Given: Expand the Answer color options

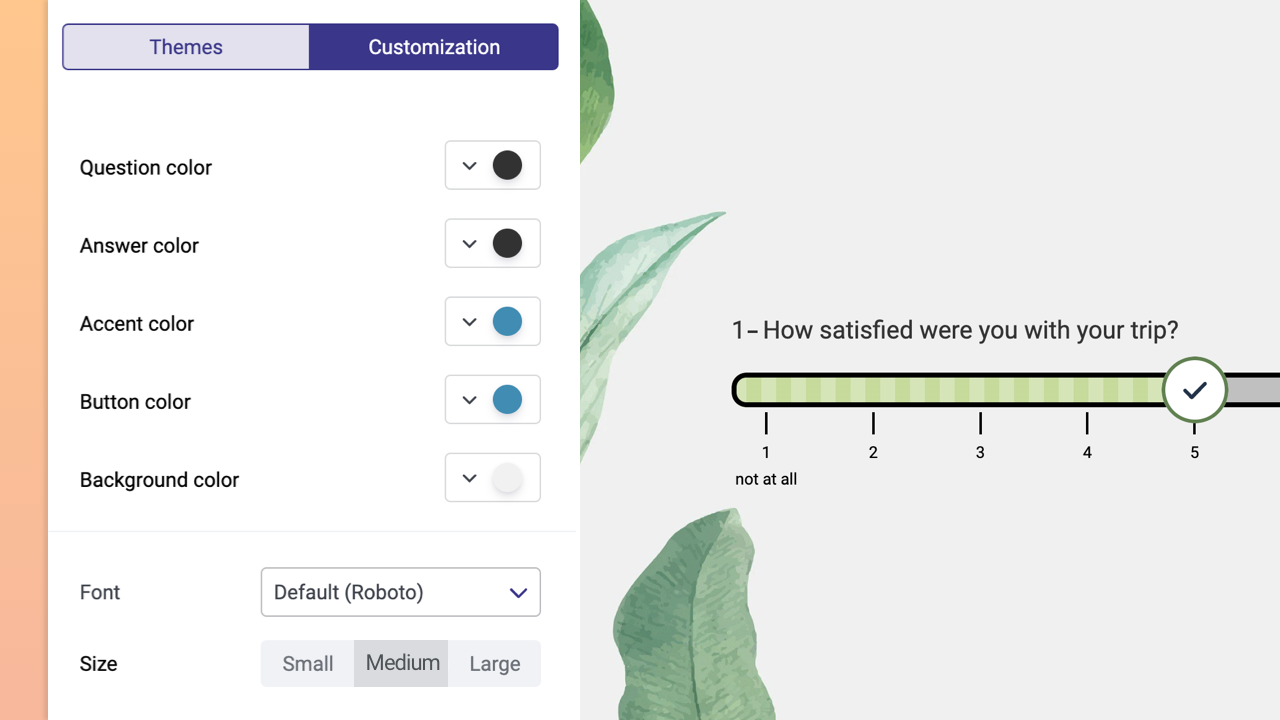Looking at the screenshot, I should 469,243.
